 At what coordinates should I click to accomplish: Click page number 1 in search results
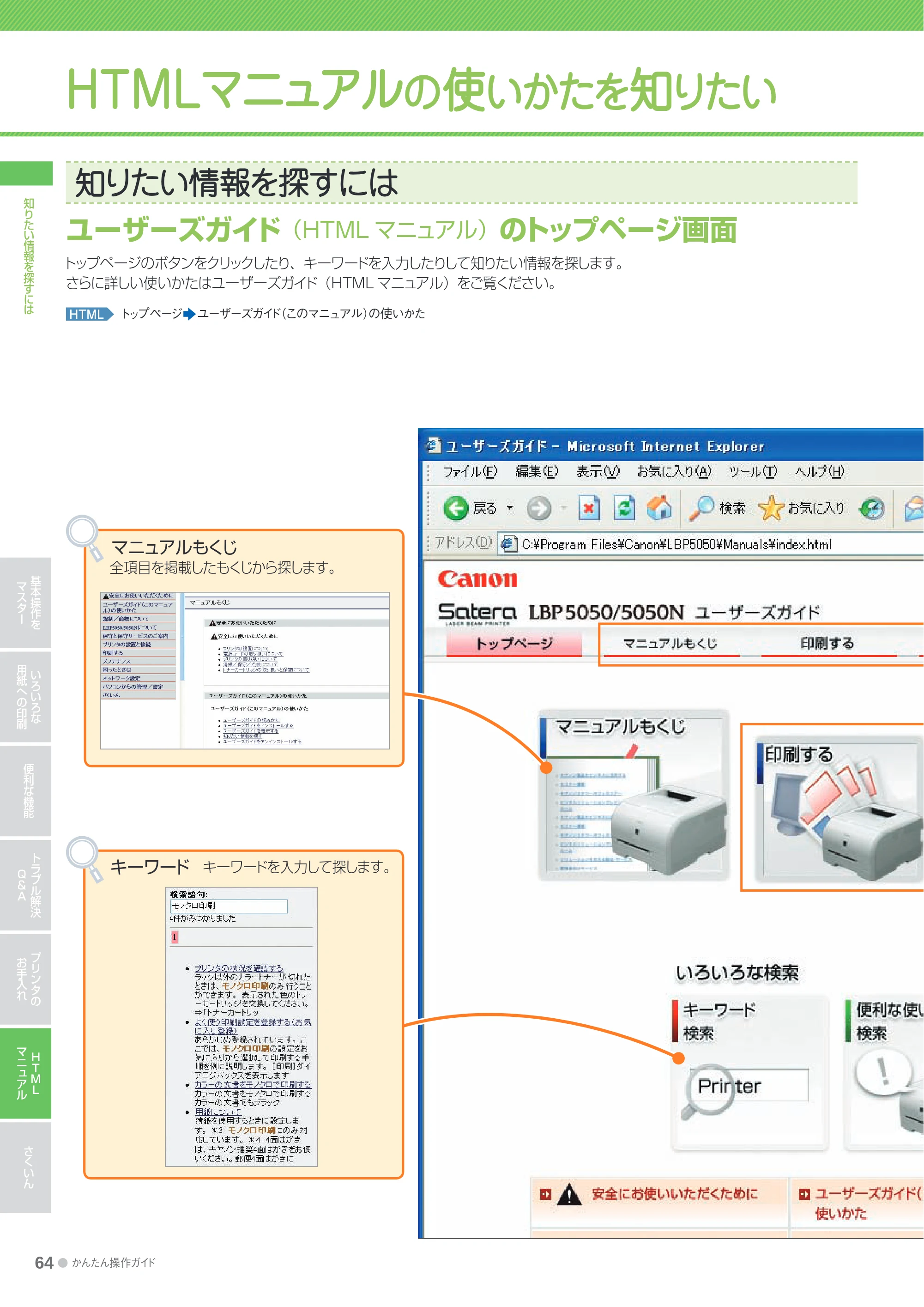point(174,937)
